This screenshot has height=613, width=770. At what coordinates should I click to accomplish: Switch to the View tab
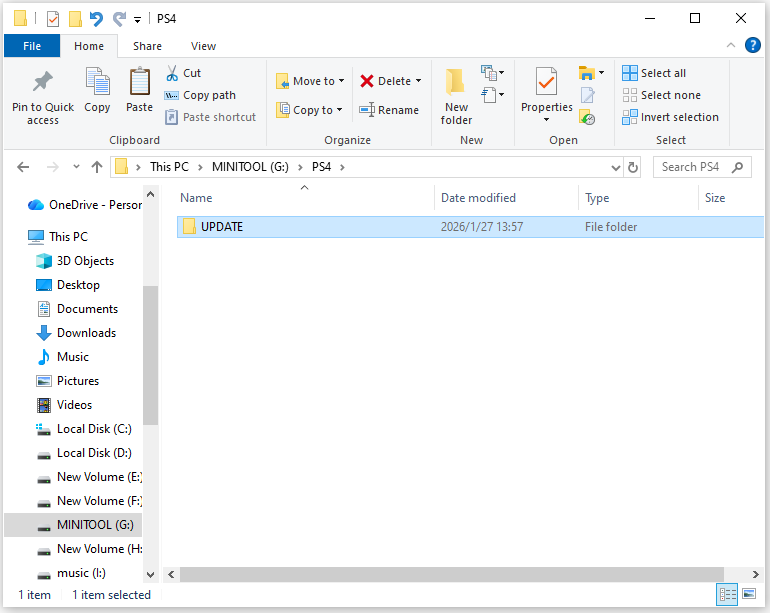point(203,46)
